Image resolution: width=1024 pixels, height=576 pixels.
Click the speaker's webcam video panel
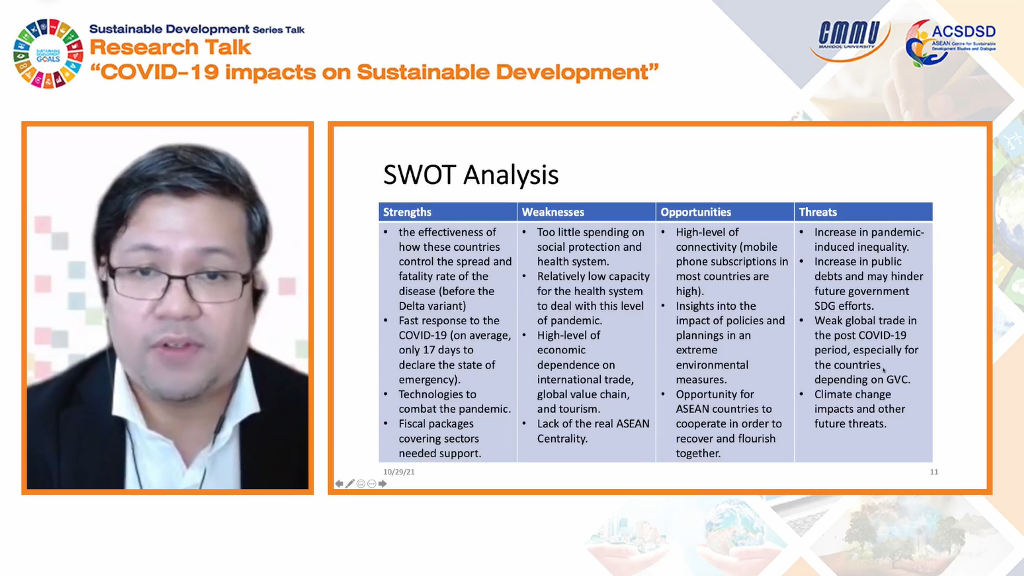(168, 307)
